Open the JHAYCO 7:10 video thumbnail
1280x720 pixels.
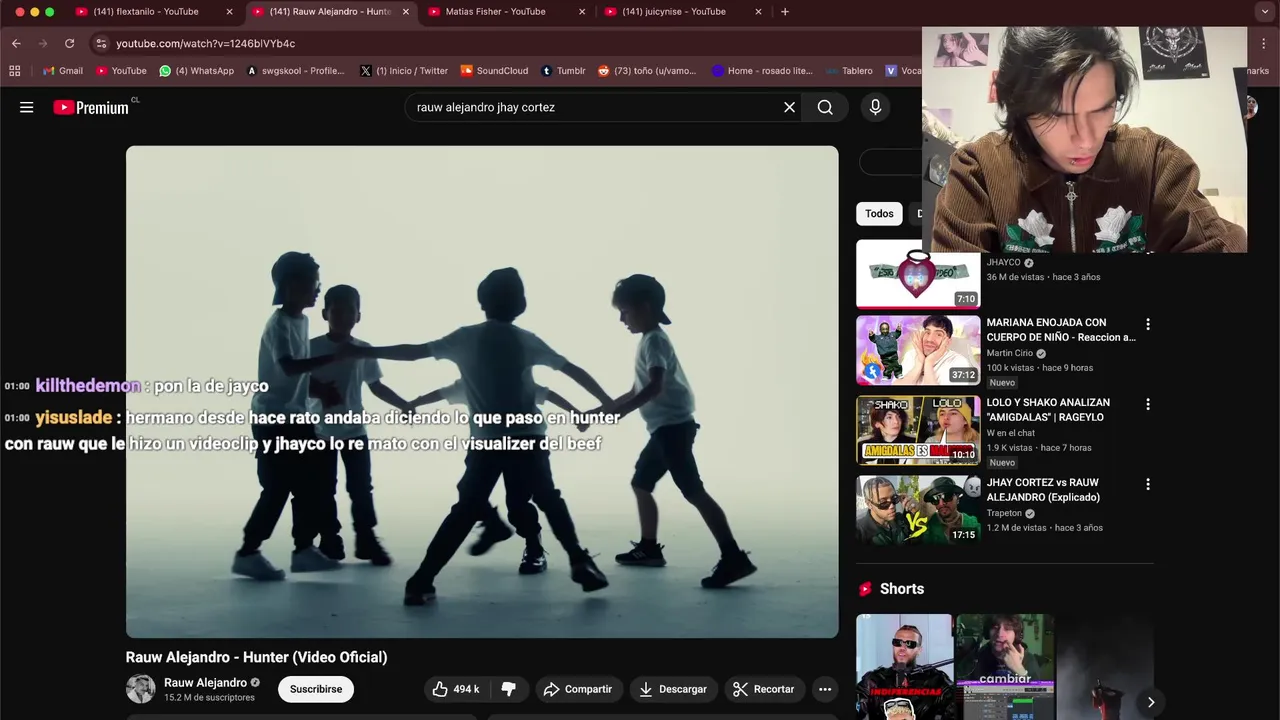918,274
